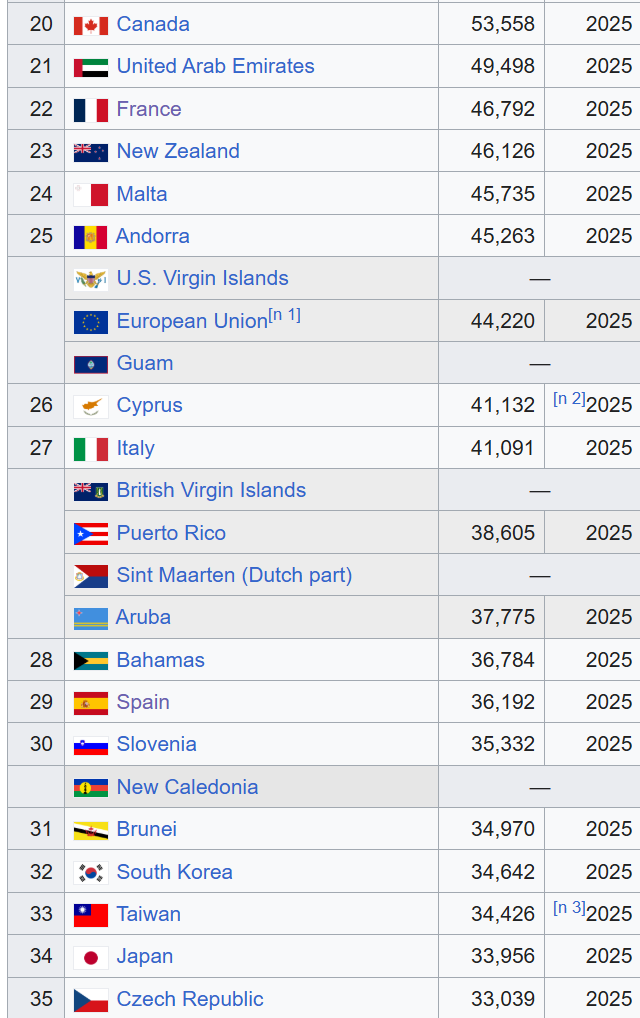The width and height of the screenshot is (640, 1018).
Task: Open footnote n 2 in Cyprus row
Action: point(569,399)
